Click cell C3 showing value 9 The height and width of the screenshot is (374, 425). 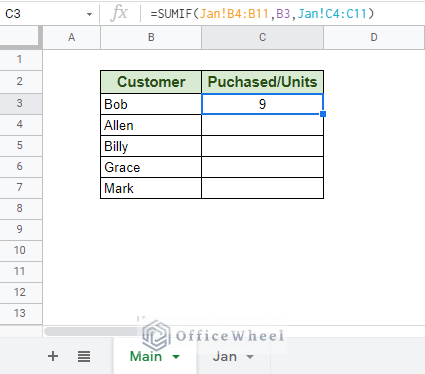tap(263, 104)
